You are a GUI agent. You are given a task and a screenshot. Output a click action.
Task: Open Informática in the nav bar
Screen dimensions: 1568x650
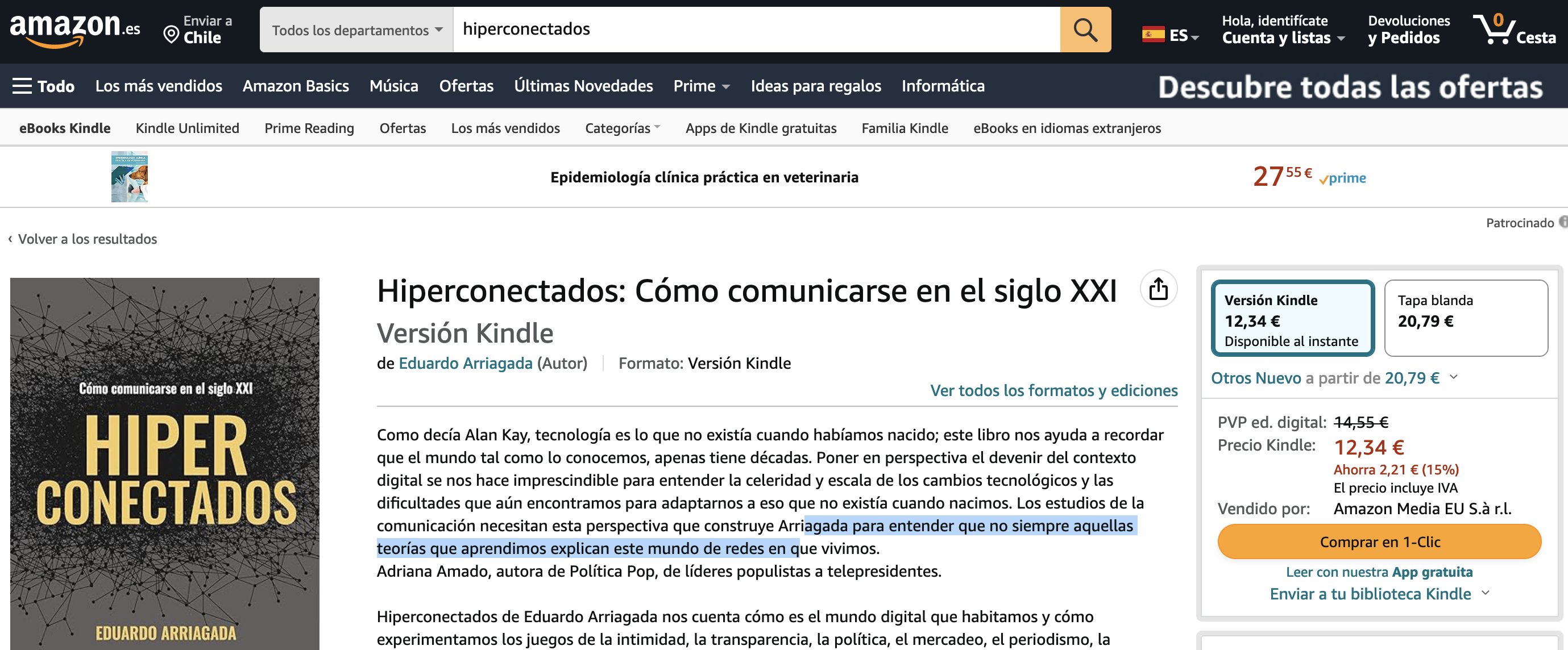pyautogui.click(x=943, y=86)
